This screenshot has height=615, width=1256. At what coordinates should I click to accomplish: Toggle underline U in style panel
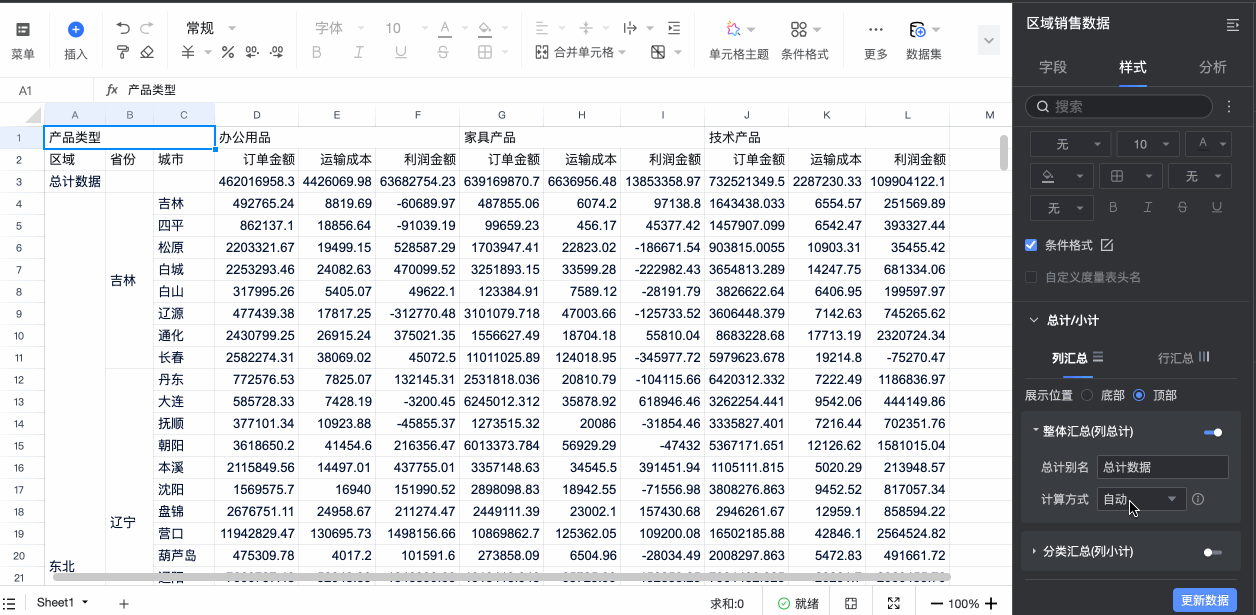[1217, 208]
